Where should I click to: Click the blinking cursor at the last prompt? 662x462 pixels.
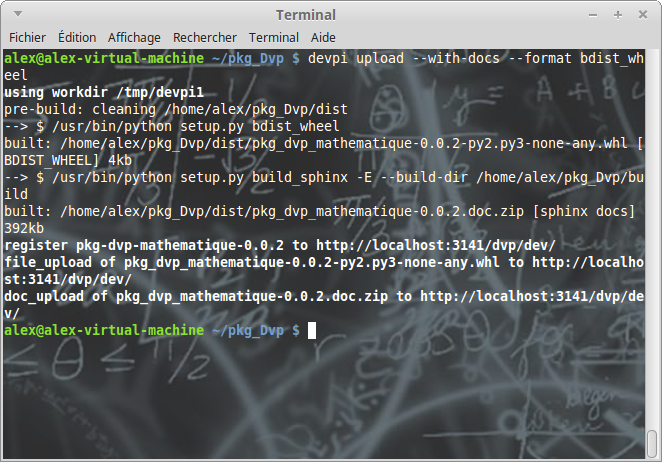311,330
